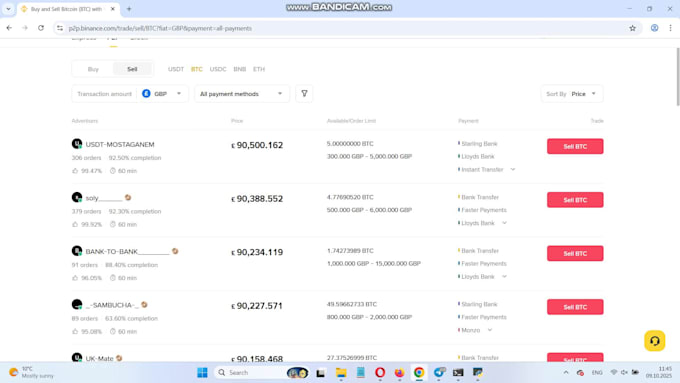Open the USDT-MOSTAGANEM advertiser profile link
This screenshot has width=680, height=383.
[x=120, y=144]
